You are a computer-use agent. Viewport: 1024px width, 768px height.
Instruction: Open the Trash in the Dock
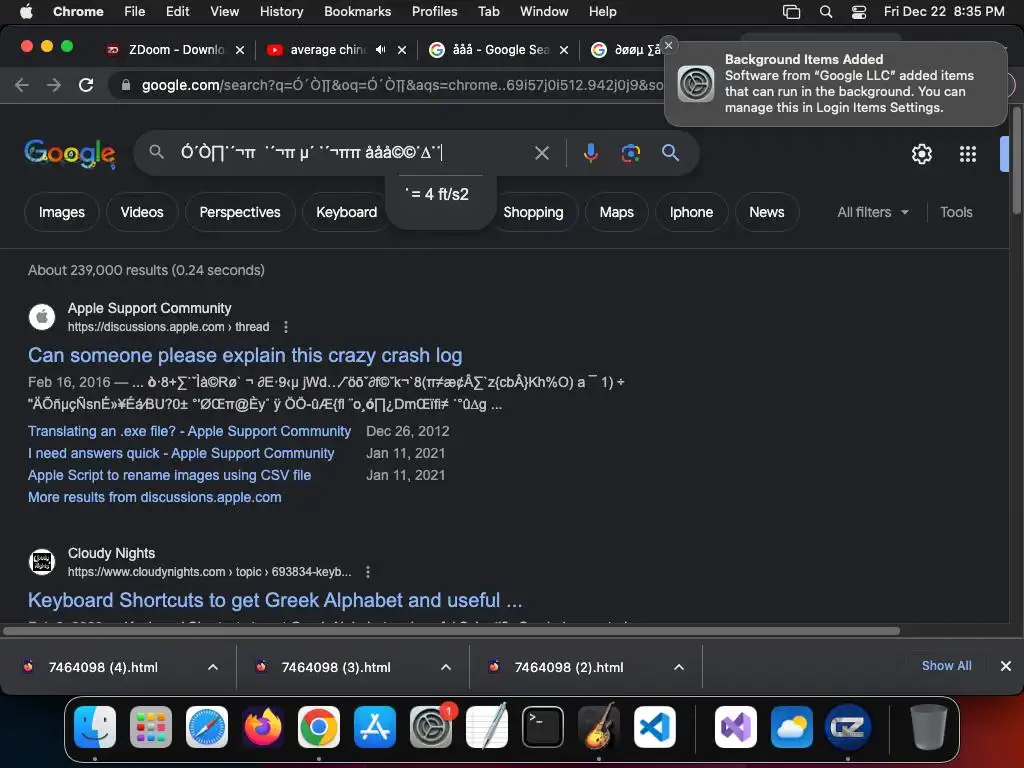point(929,727)
